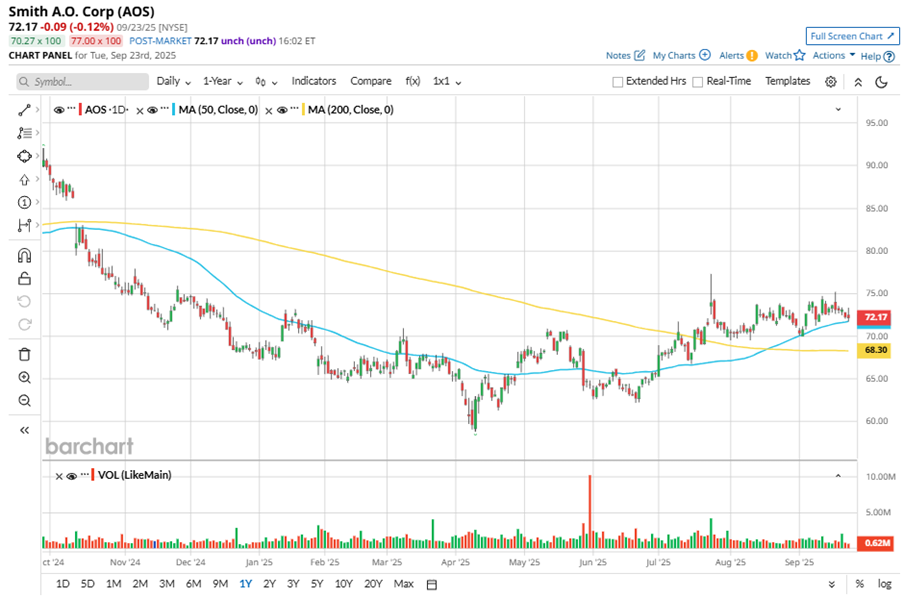The image size is (903, 598).
Task: Select the 20Y range tab
Action: tap(373, 584)
